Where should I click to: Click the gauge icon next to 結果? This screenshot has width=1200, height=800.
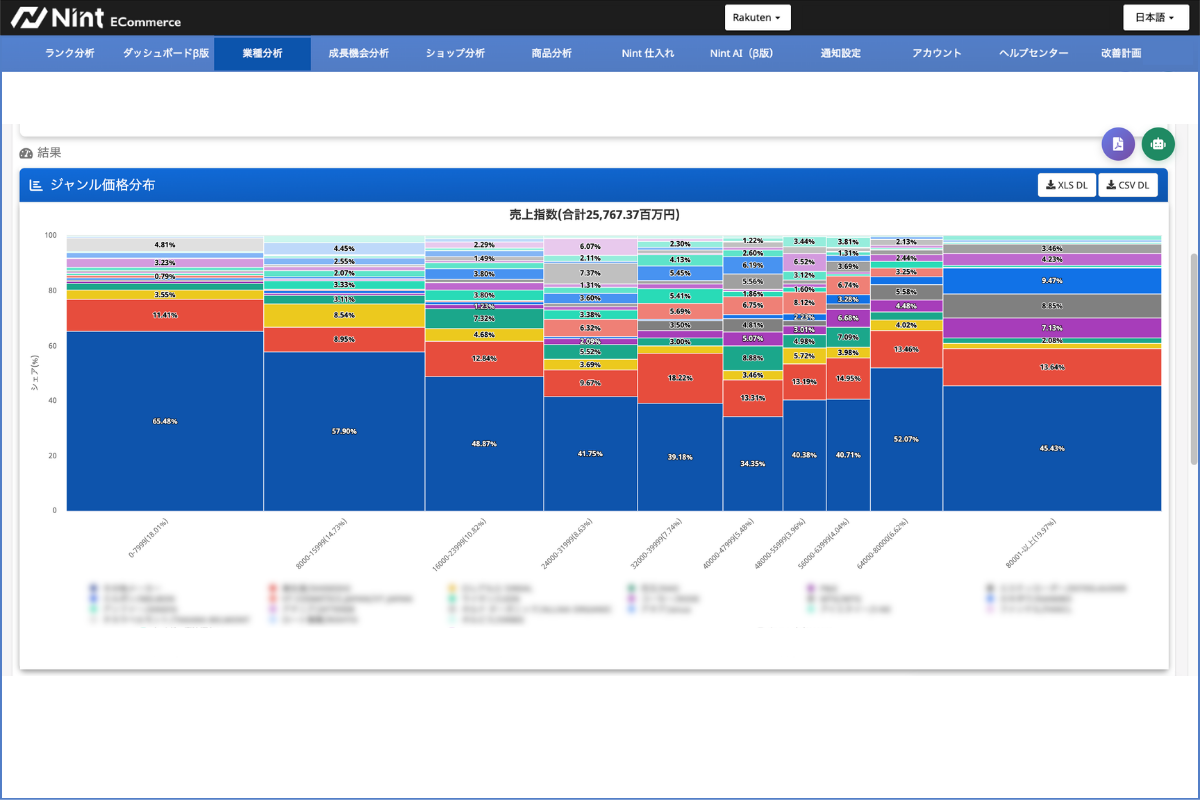click(x=26, y=154)
